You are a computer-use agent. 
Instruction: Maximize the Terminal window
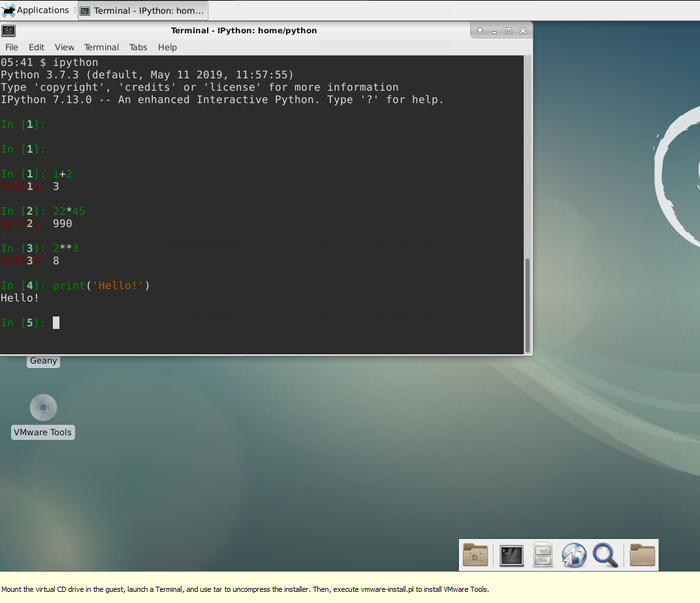508,31
